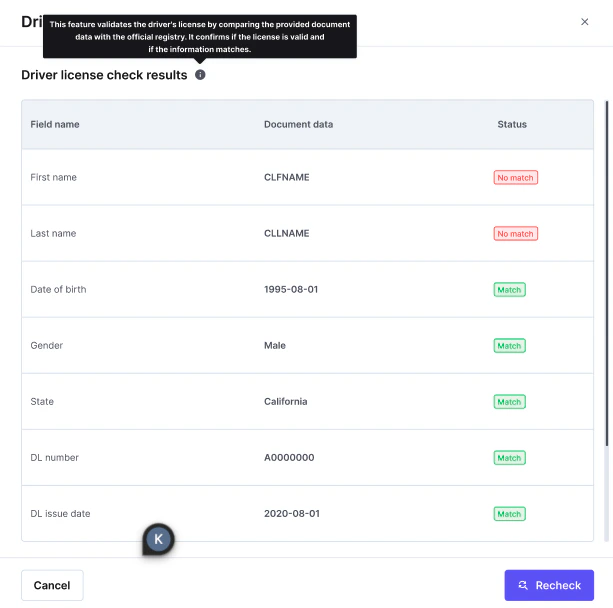Click the Last name field label
613x608 pixels.
[x=53, y=233]
